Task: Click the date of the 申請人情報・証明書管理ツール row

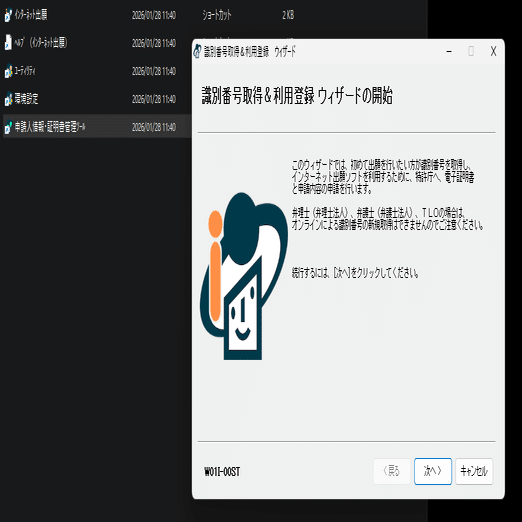Action: tap(154, 127)
